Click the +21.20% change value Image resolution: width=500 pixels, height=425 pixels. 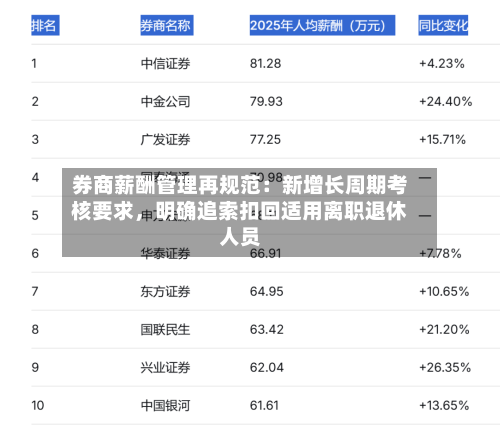pos(444,329)
